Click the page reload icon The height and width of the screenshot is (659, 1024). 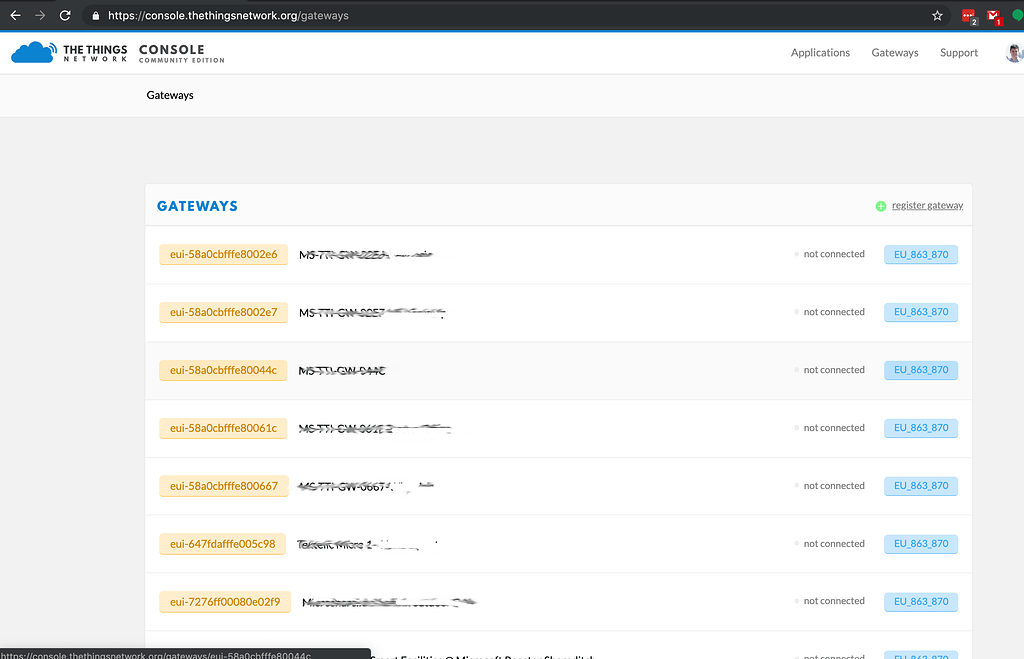tap(66, 15)
